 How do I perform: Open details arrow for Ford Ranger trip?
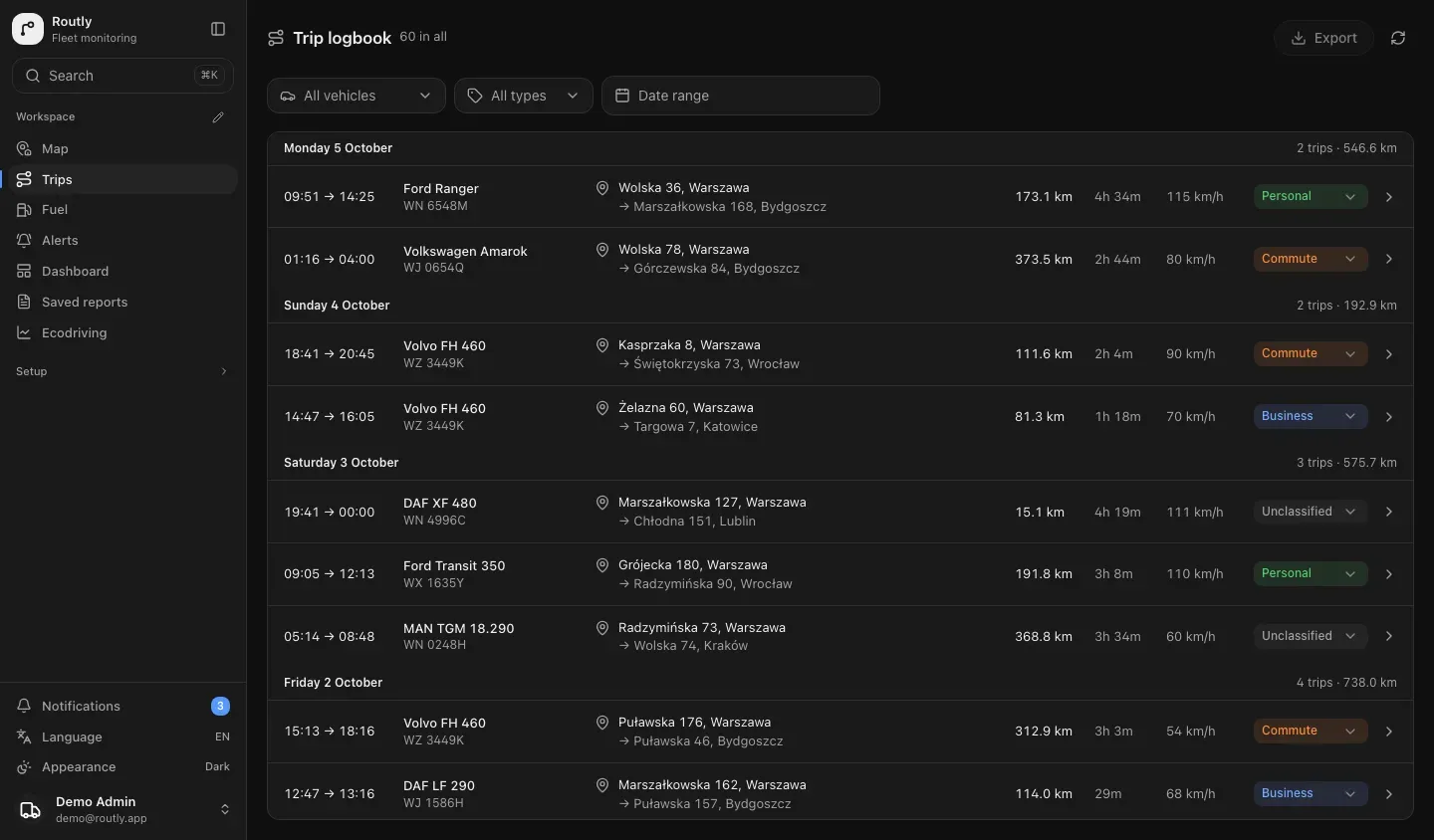click(x=1389, y=197)
